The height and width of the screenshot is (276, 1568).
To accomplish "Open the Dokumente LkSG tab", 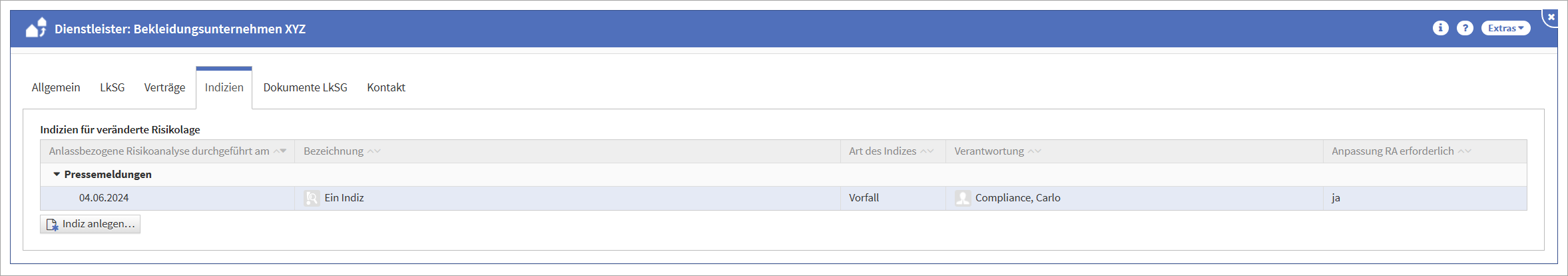I will [305, 87].
